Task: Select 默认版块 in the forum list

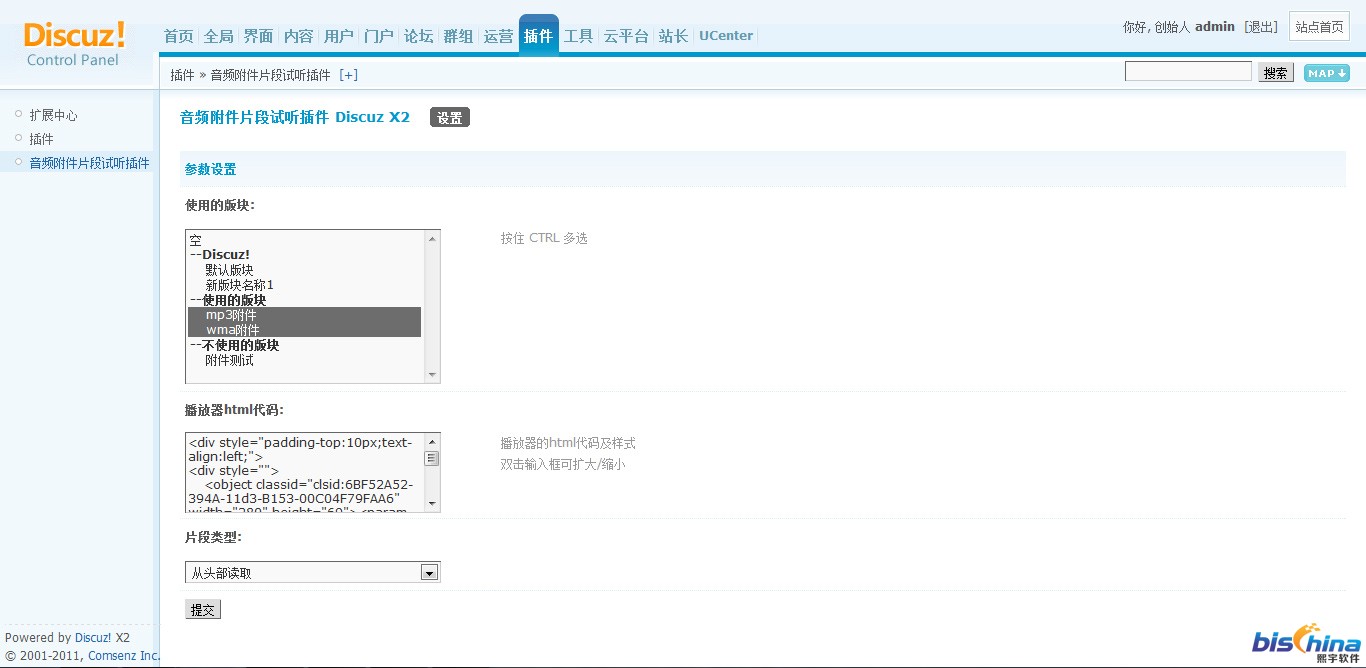Action: (x=305, y=270)
